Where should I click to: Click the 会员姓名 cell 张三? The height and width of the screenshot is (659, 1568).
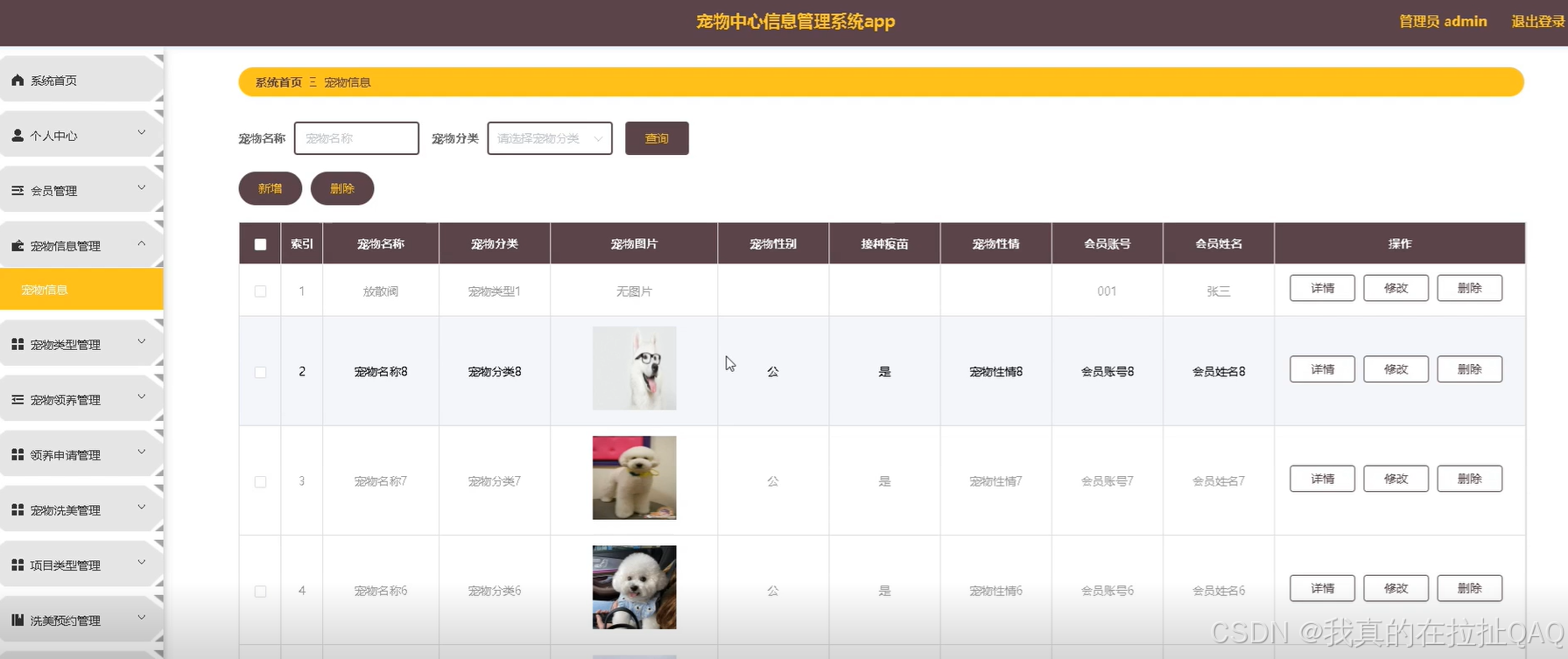(x=1219, y=291)
